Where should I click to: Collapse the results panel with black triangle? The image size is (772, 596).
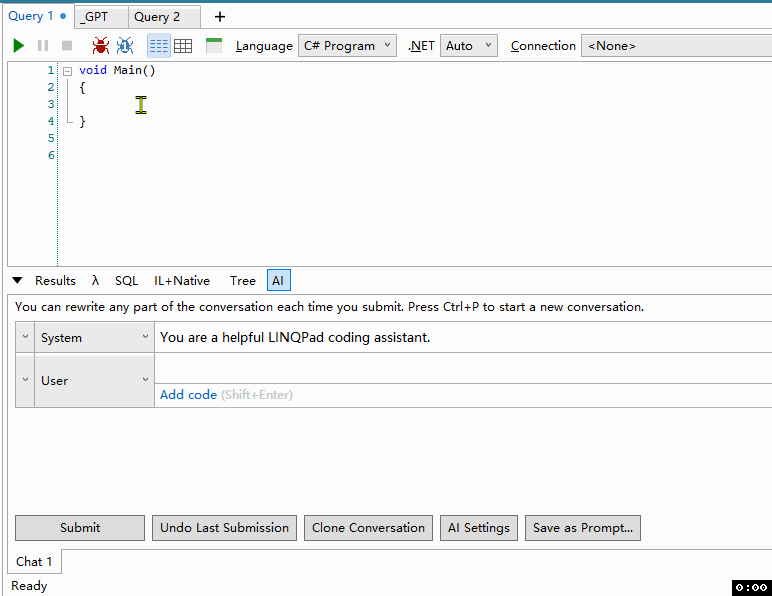pyautogui.click(x=18, y=281)
